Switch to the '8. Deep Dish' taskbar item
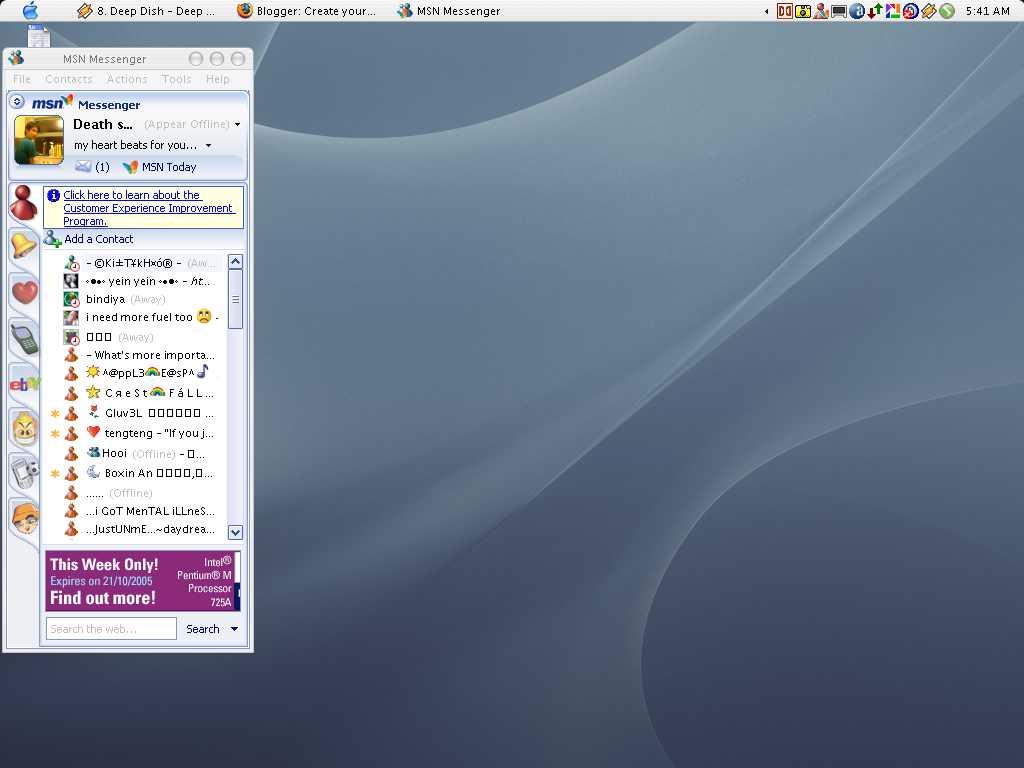1024x768 pixels. pos(146,11)
